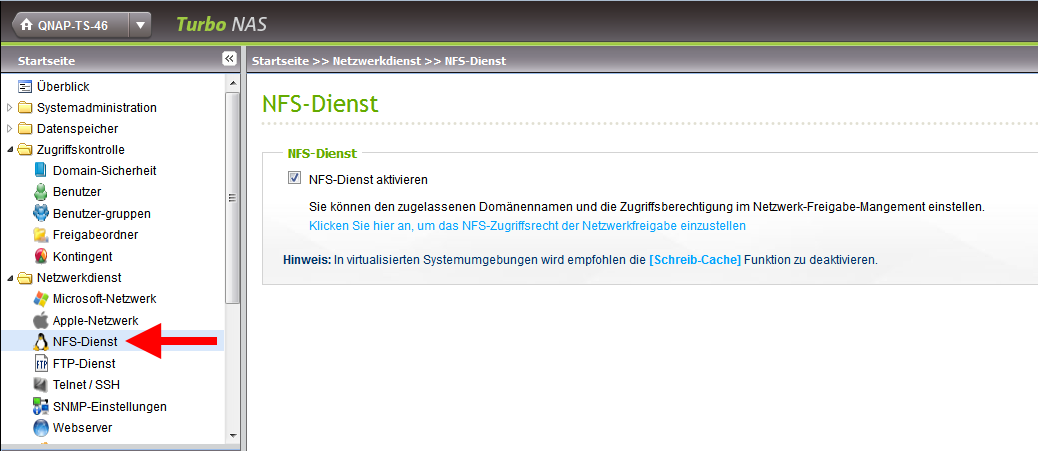The image size is (1038, 451).
Task: Follow the [Schreib-Cache] link
Action: 695,260
